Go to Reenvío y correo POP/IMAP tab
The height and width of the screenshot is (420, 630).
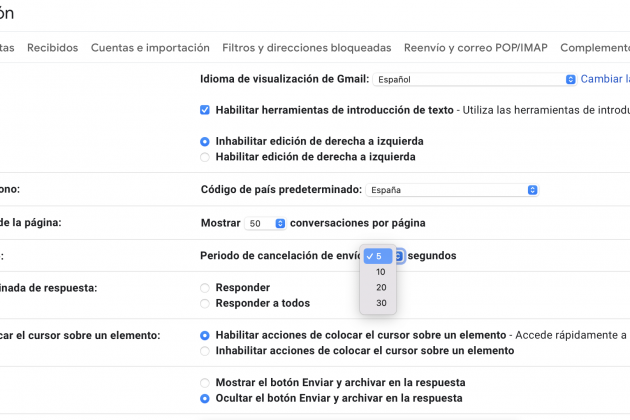(x=475, y=47)
